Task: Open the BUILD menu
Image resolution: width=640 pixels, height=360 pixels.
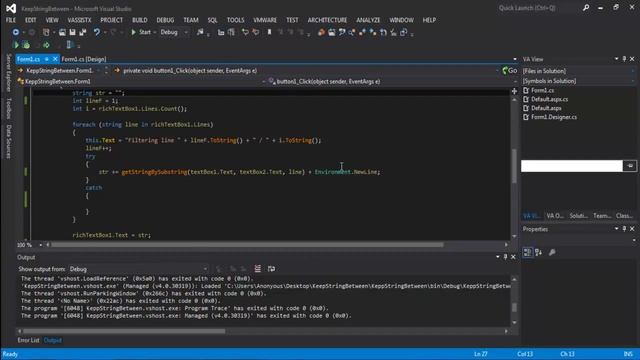Action: pos(140,20)
